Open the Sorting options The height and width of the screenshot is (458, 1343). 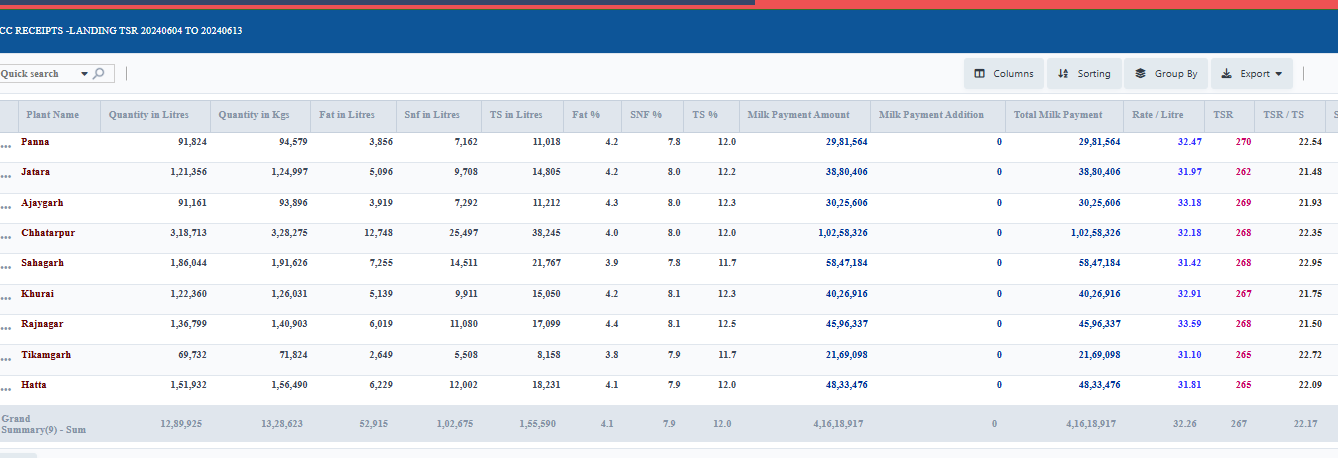[1084, 74]
